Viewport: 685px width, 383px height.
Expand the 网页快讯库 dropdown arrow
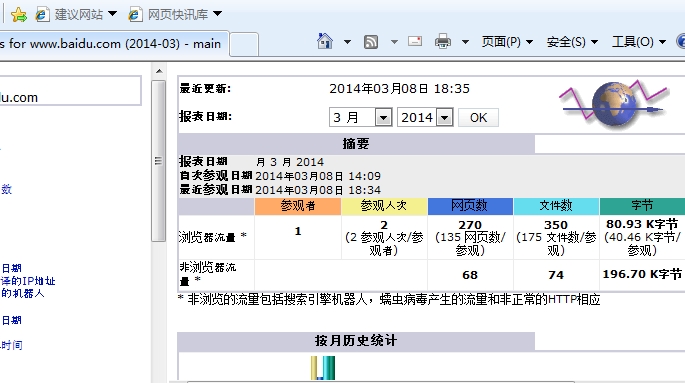(x=217, y=14)
